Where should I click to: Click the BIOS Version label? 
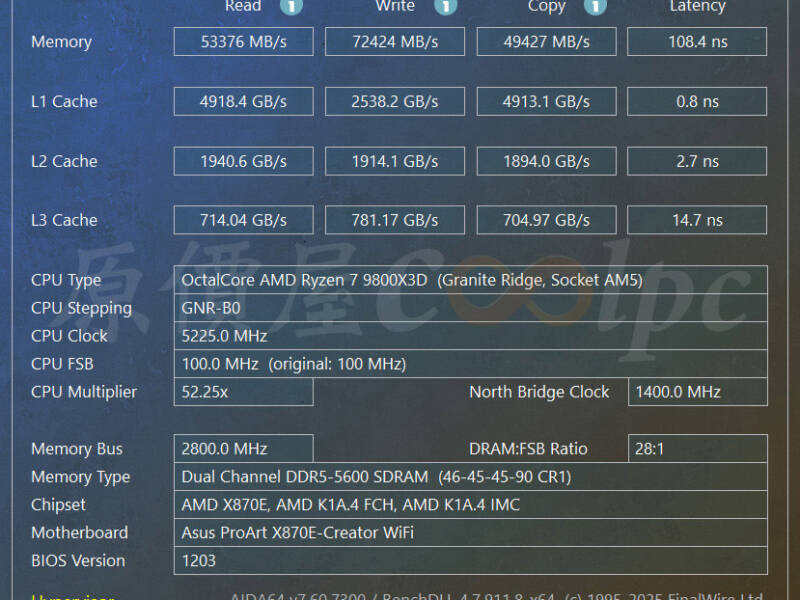coord(78,561)
